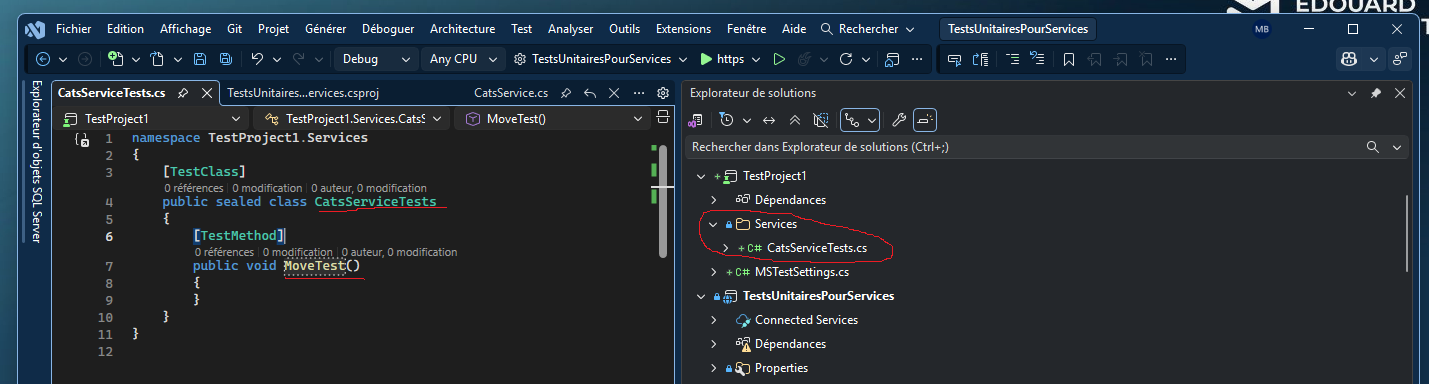Click the split editor window icon
The width and height of the screenshot is (1429, 384).
662,118
